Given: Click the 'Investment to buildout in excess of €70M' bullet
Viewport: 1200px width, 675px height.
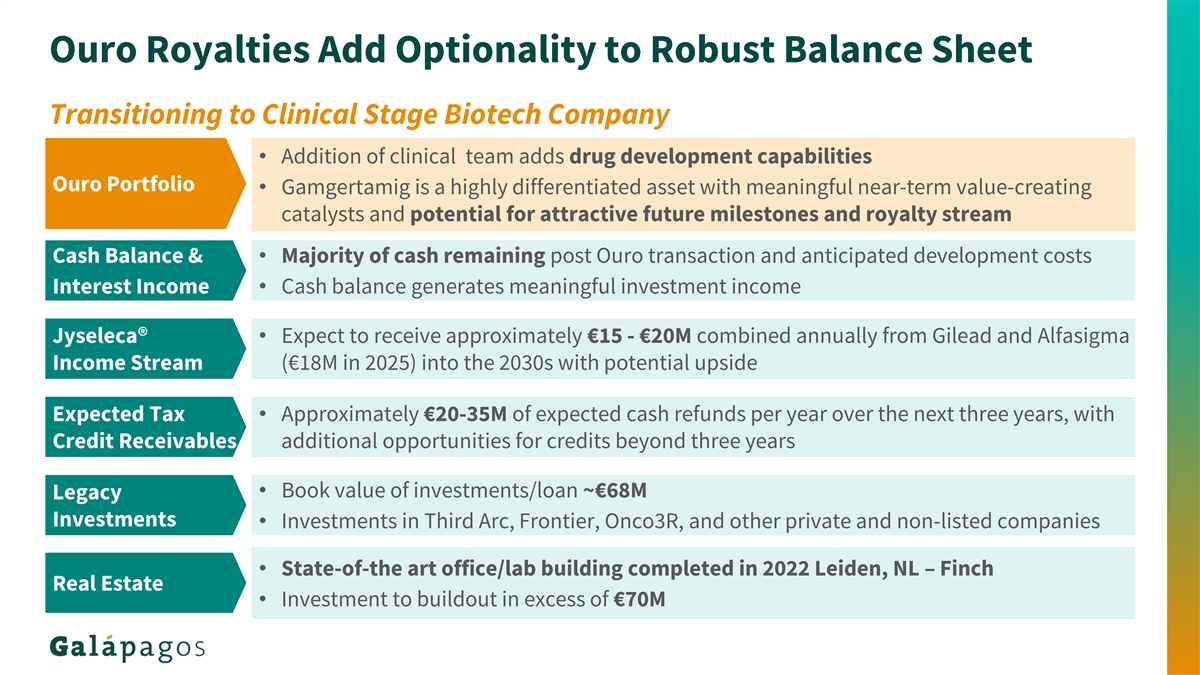Looking at the screenshot, I should pos(474,599).
